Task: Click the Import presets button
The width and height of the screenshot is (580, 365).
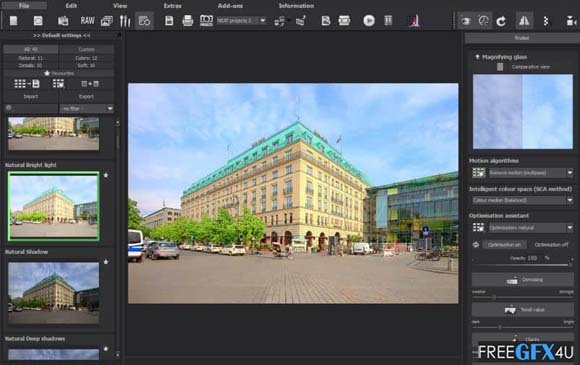Action: coord(31,96)
